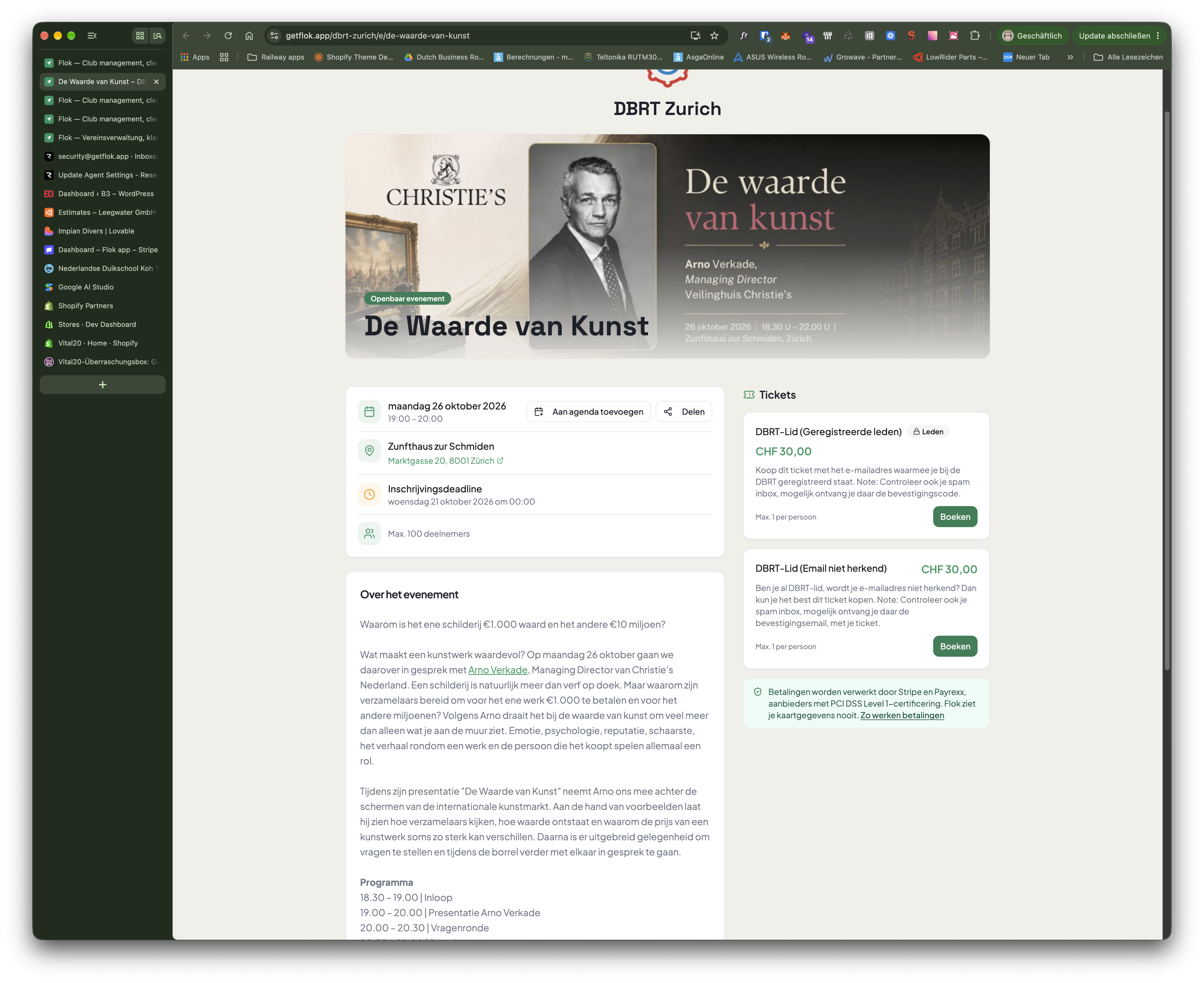Switch to Dashboard B3 WordPress tab
The width and height of the screenshot is (1204, 983).
coord(102,194)
